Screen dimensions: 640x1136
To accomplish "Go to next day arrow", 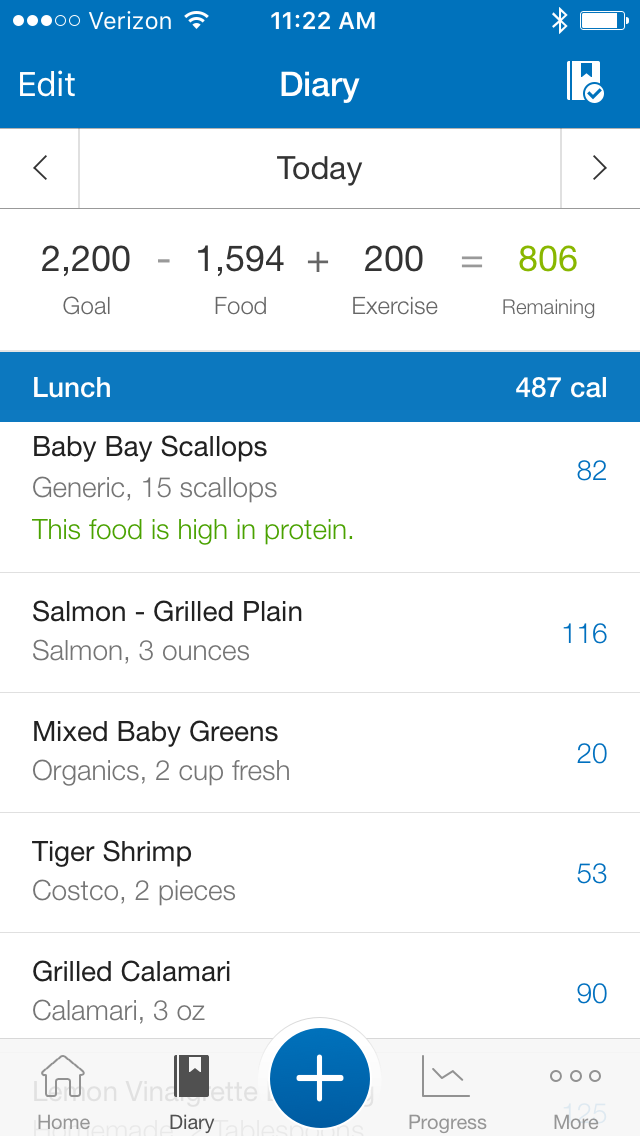I will click(600, 168).
